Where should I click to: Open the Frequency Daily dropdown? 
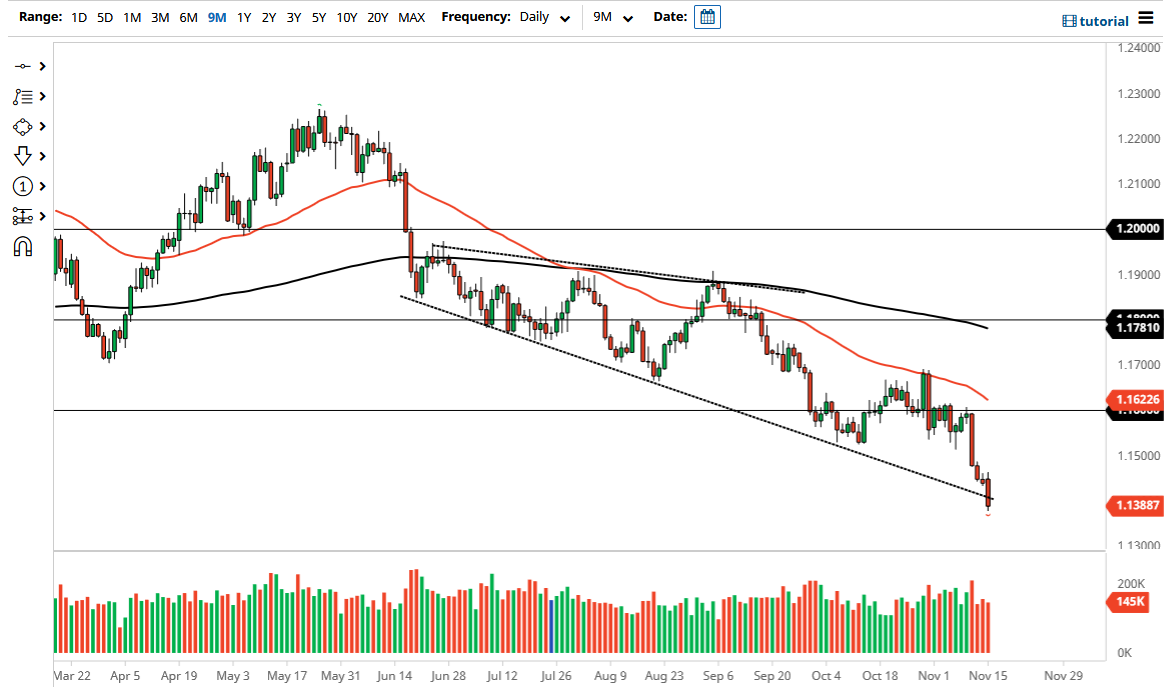click(x=544, y=17)
